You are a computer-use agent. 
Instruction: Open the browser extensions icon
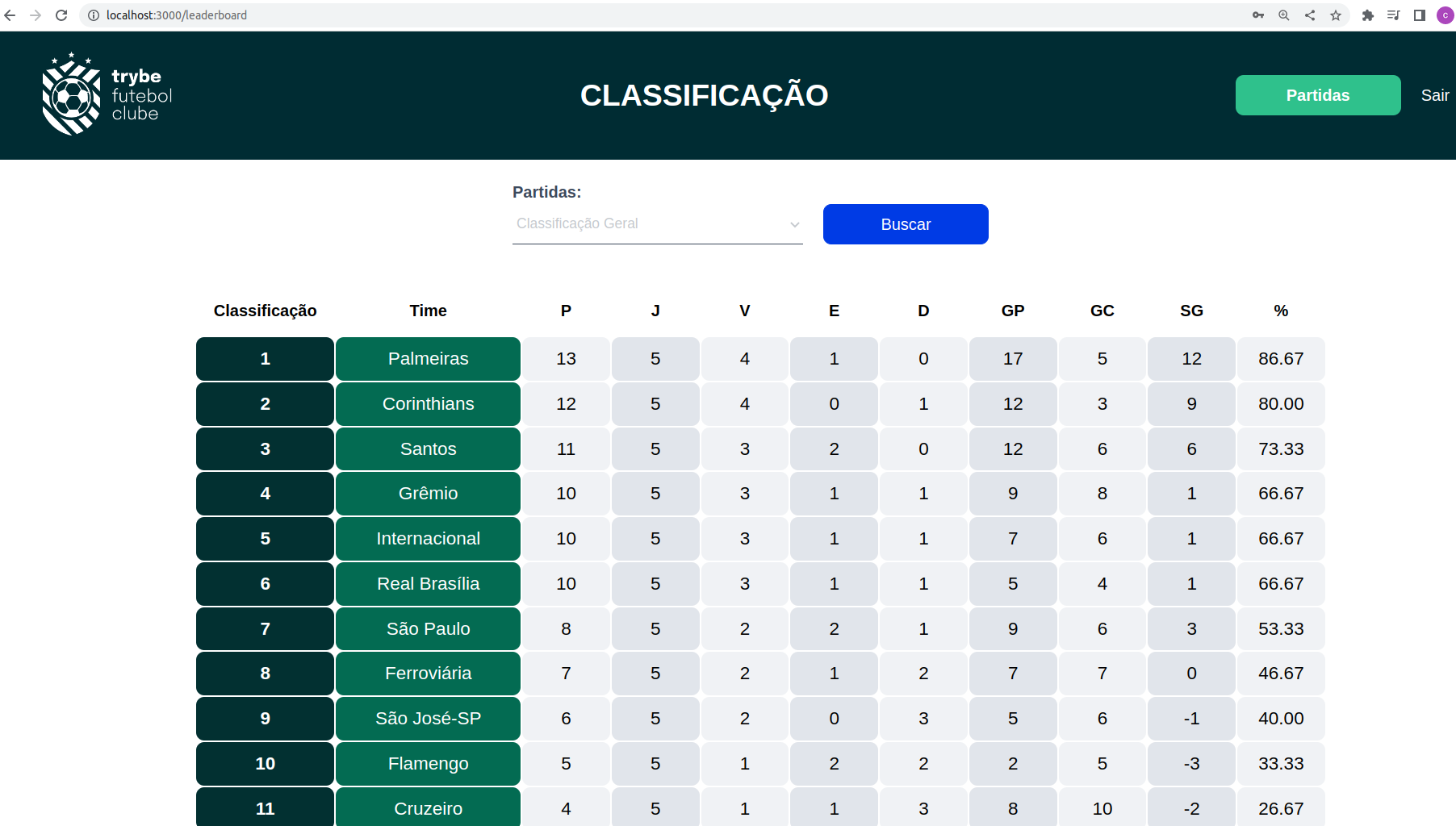(x=1367, y=15)
